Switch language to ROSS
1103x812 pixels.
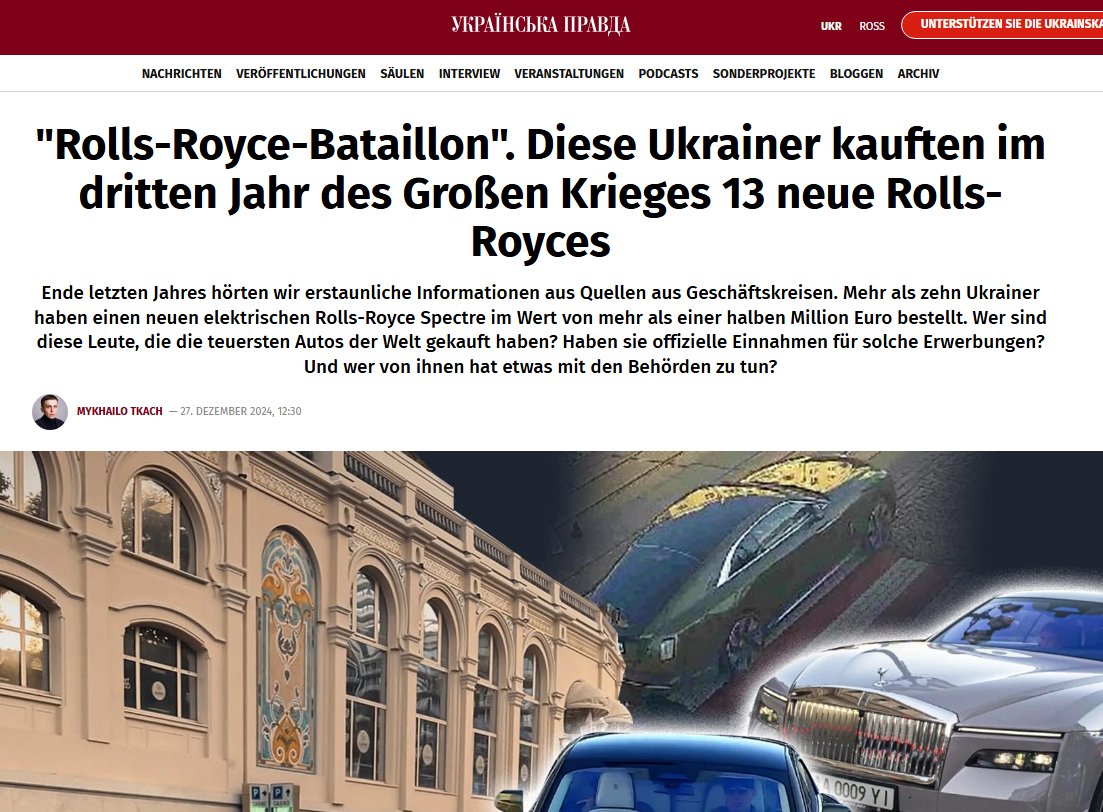pos(872,26)
